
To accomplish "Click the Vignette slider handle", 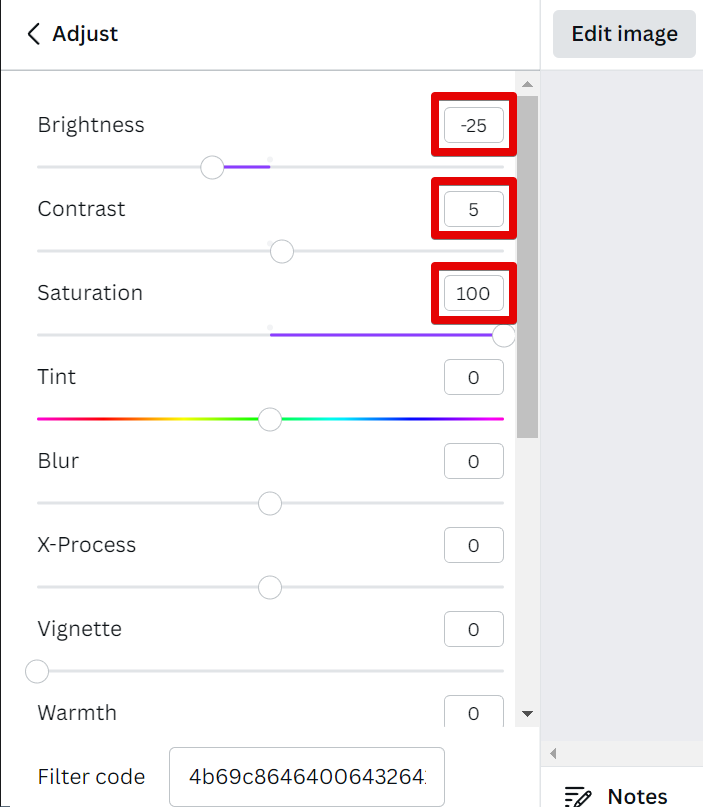I will tap(37, 671).
